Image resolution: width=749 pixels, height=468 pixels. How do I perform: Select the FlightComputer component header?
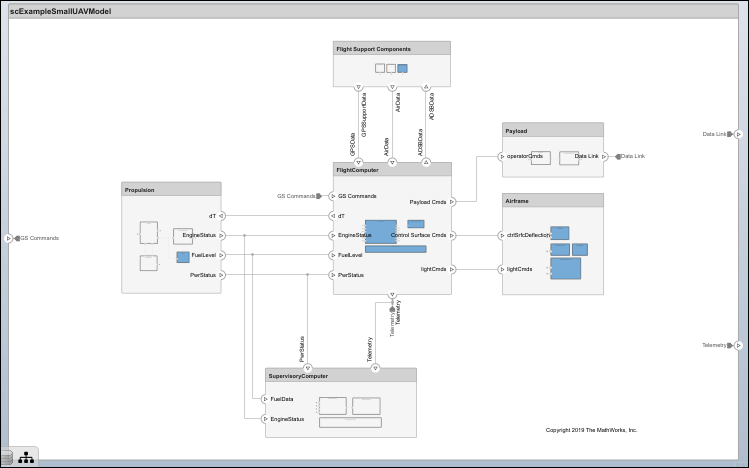click(x=392, y=170)
